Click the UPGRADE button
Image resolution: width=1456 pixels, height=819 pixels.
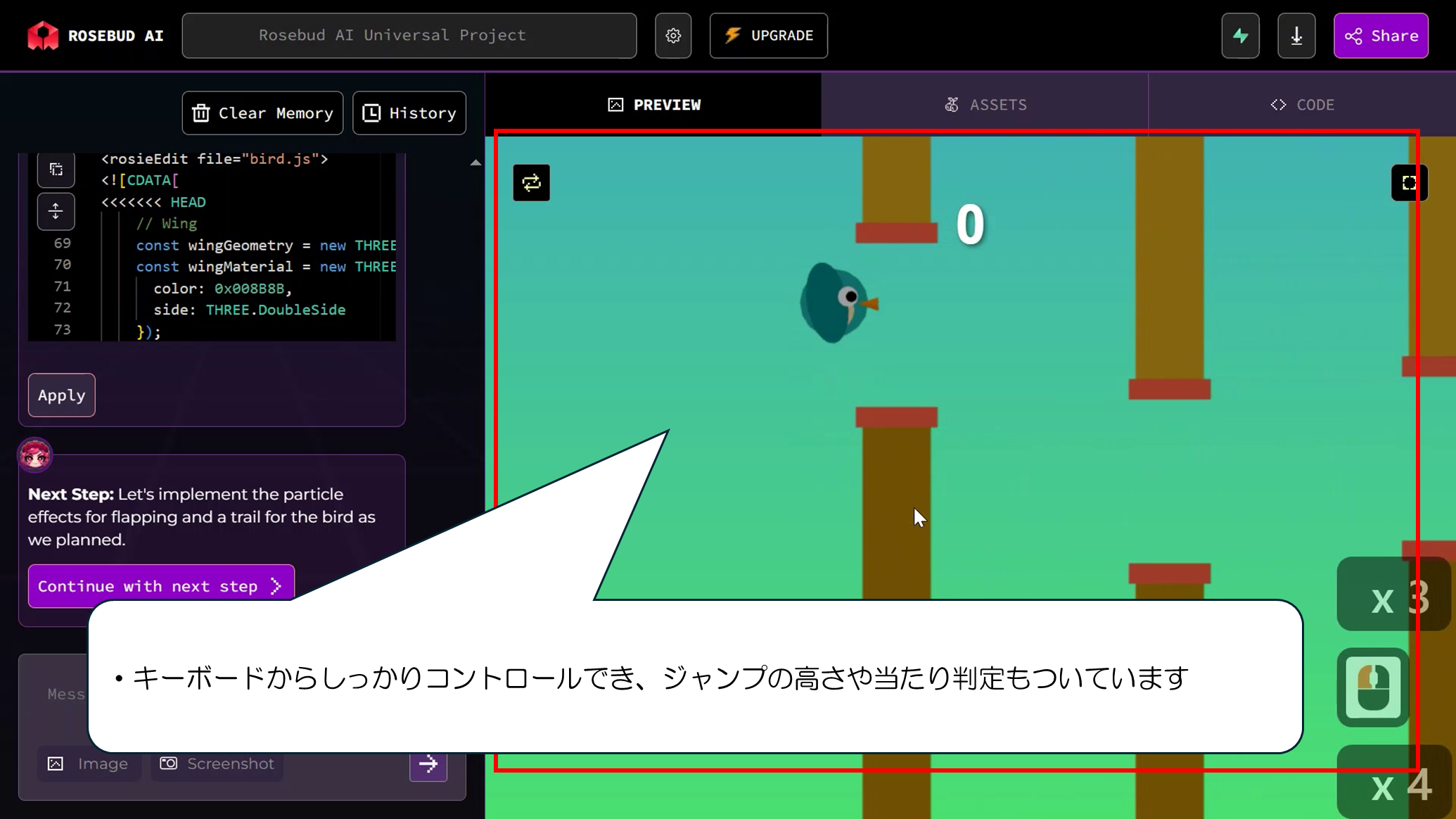point(768,35)
